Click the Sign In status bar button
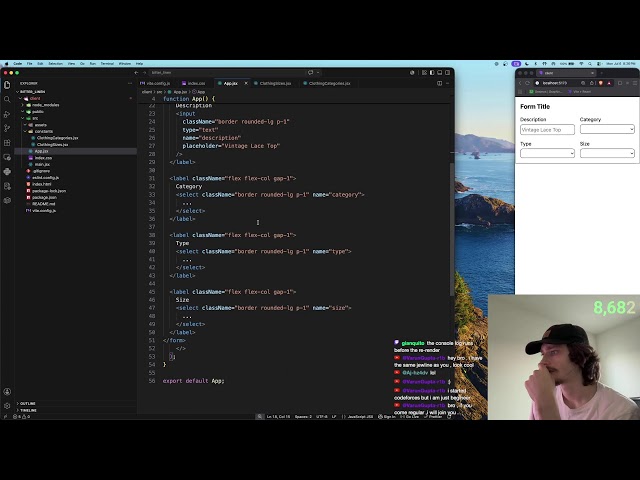Image resolution: width=640 pixels, height=480 pixels. click(x=387, y=417)
